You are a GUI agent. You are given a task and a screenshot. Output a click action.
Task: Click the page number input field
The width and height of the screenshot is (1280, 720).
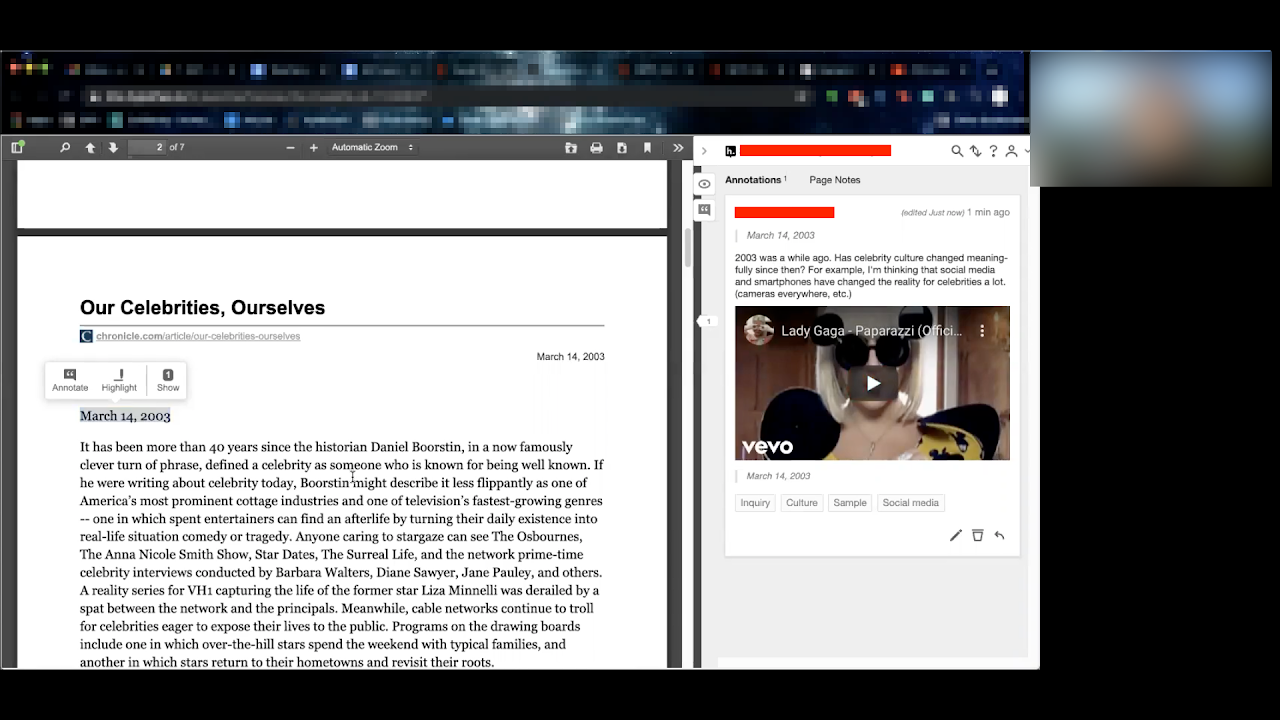pos(147,147)
